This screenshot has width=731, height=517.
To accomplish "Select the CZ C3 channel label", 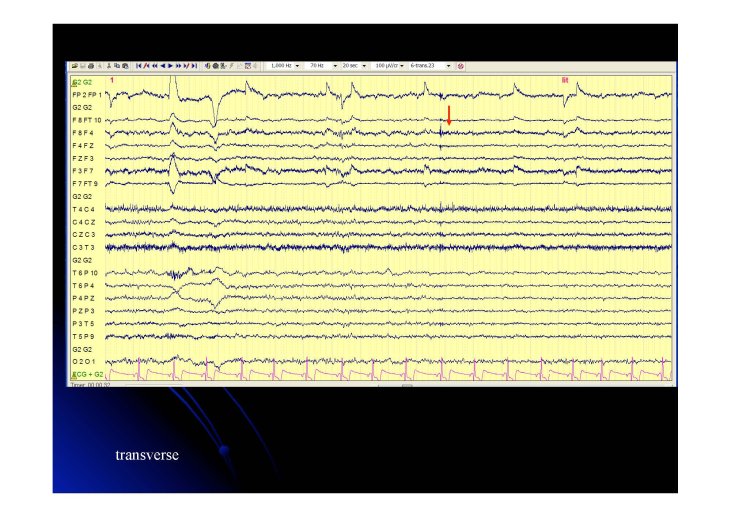I will click(84, 234).
